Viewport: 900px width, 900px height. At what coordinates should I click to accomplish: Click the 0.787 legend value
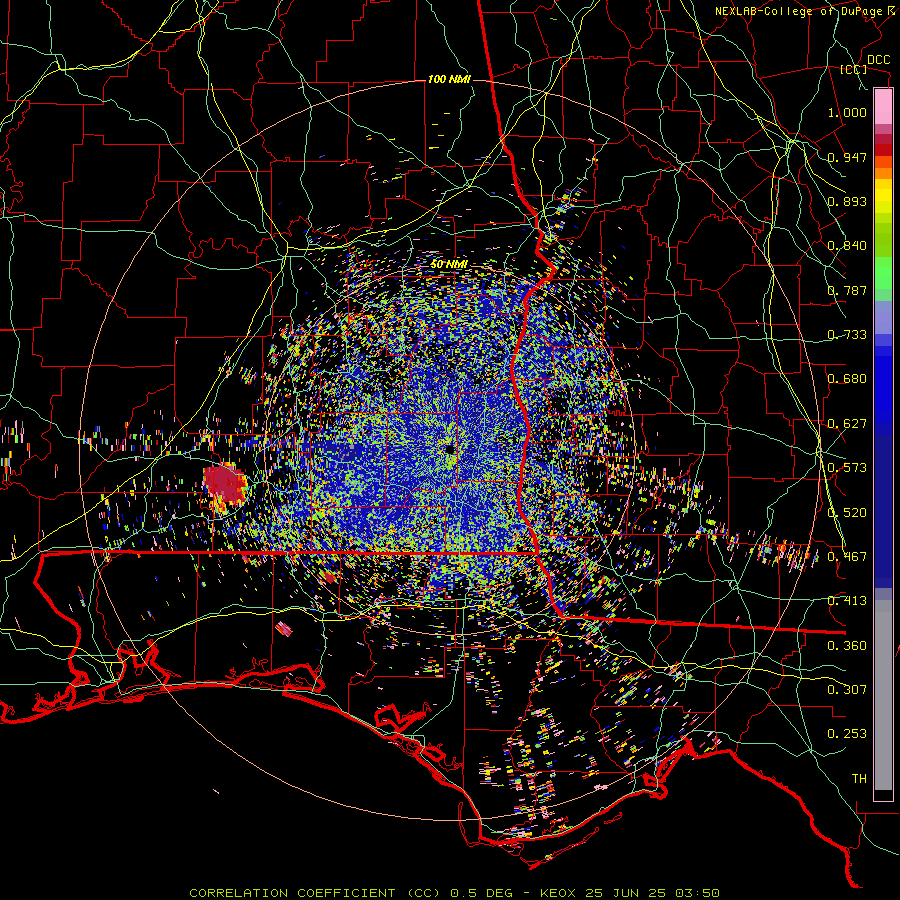click(x=847, y=290)
